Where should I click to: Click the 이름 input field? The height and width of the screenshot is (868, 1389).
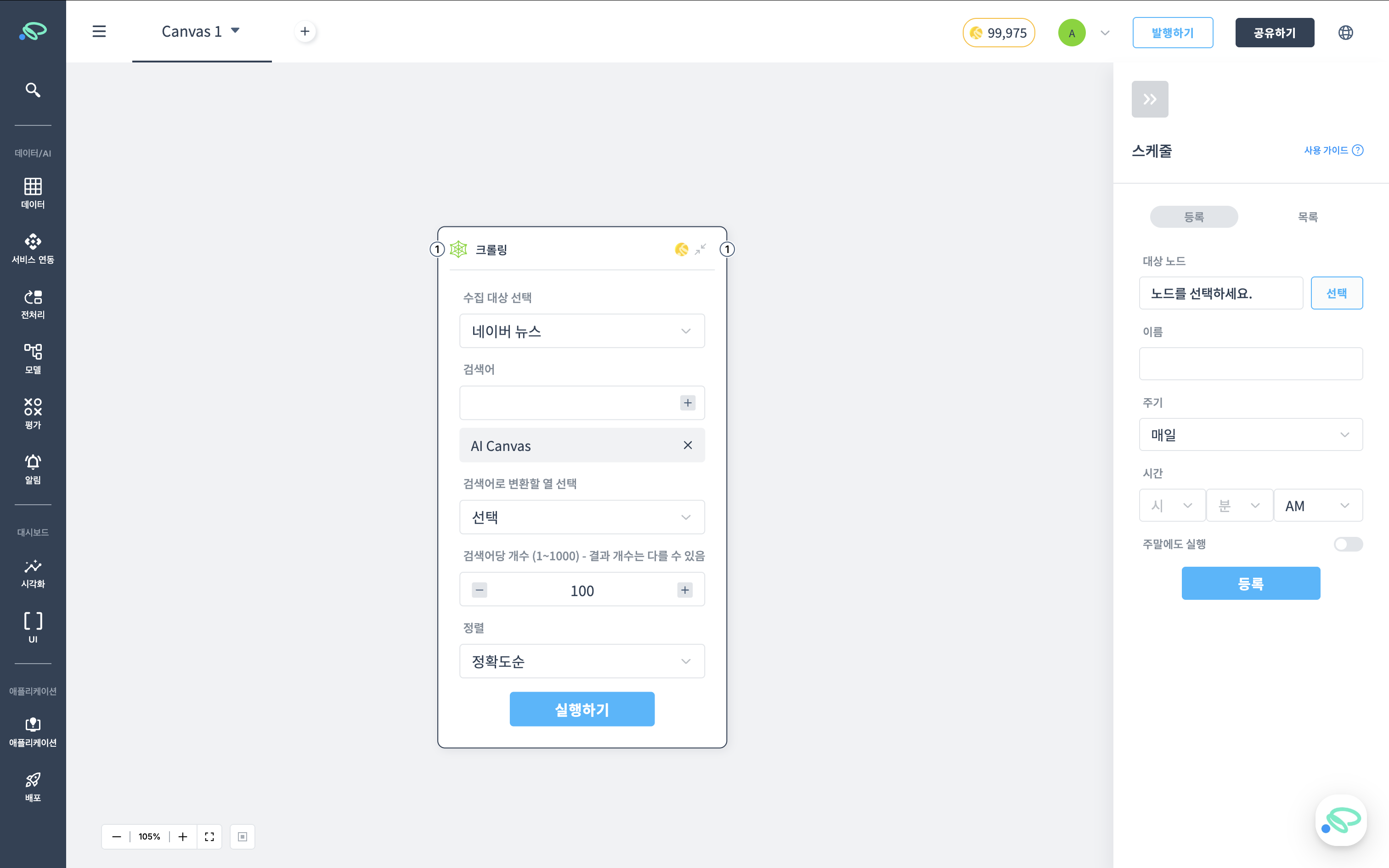(x=1251, y=363)
